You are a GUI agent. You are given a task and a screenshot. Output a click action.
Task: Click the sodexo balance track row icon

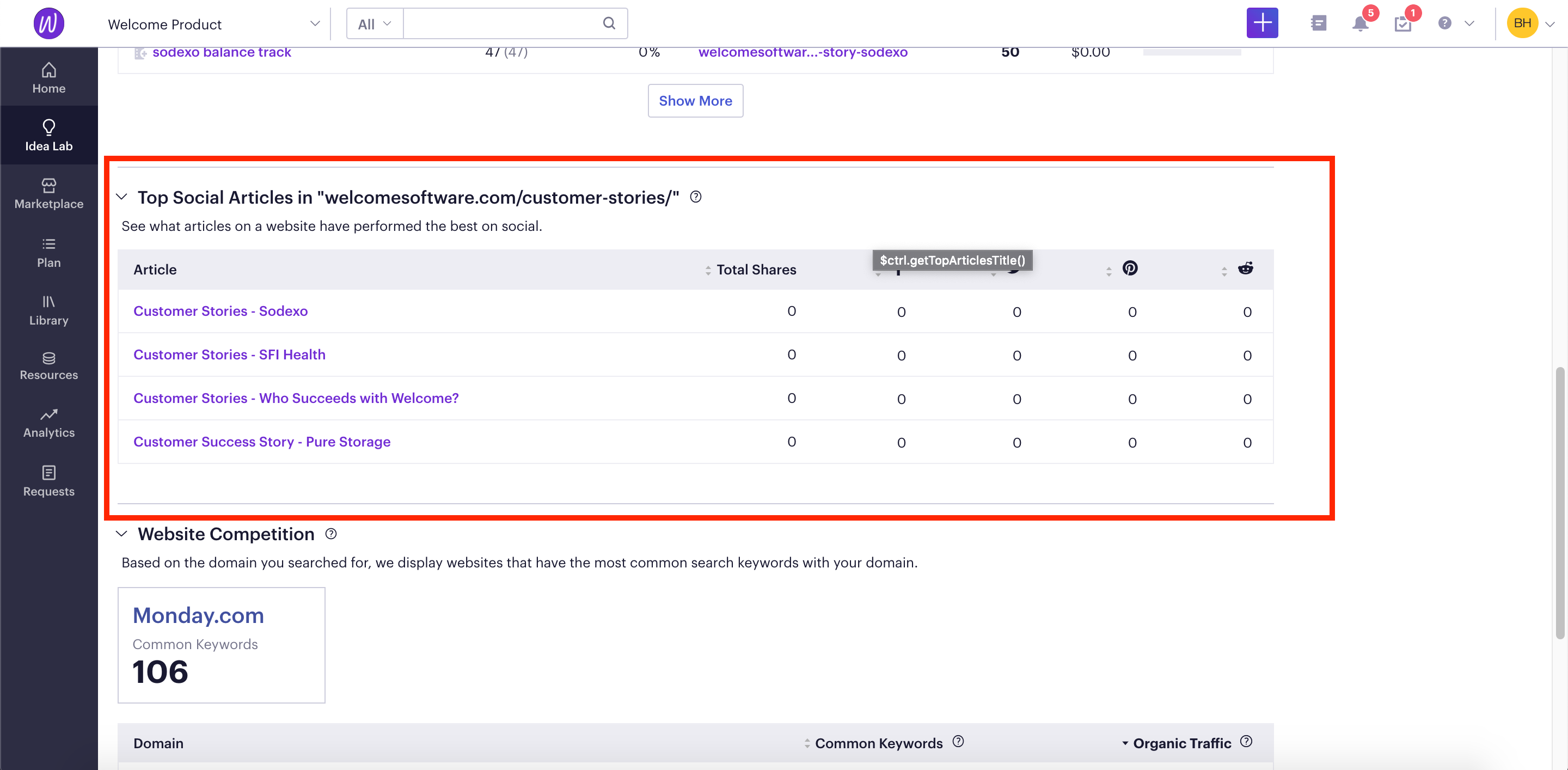tap(140, 53)
